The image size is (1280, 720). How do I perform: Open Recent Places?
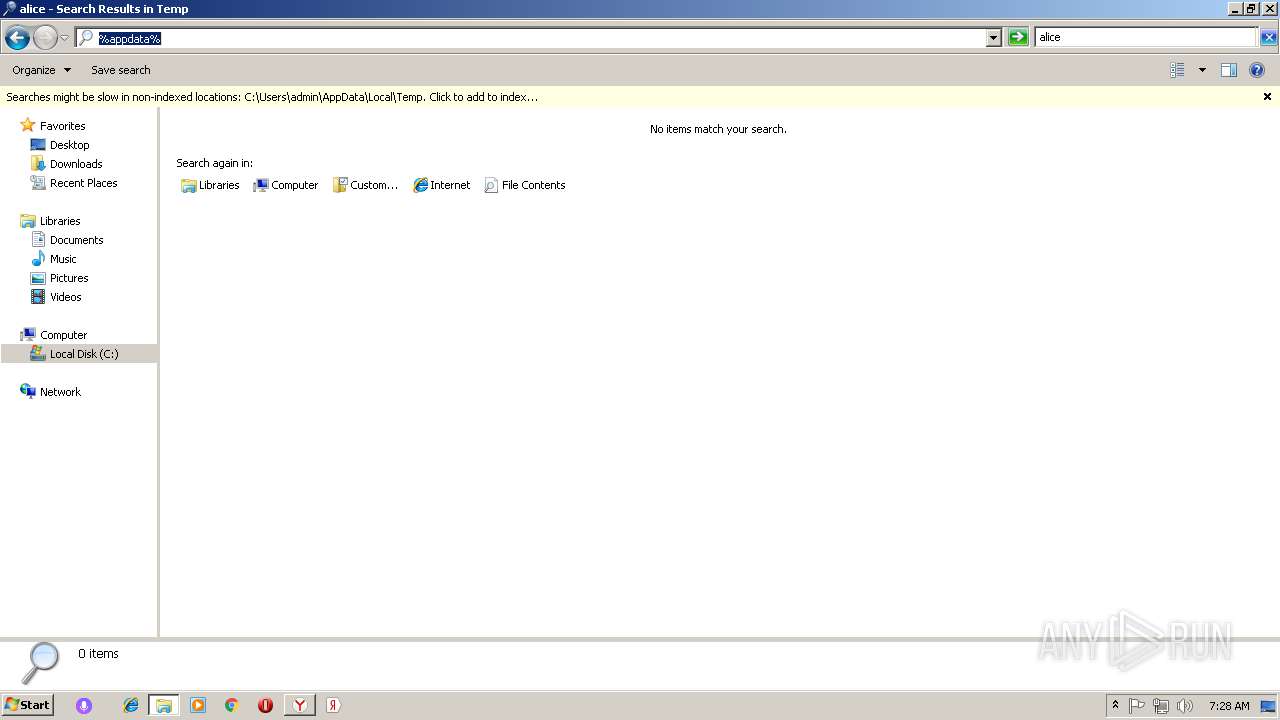coord(83,183)
